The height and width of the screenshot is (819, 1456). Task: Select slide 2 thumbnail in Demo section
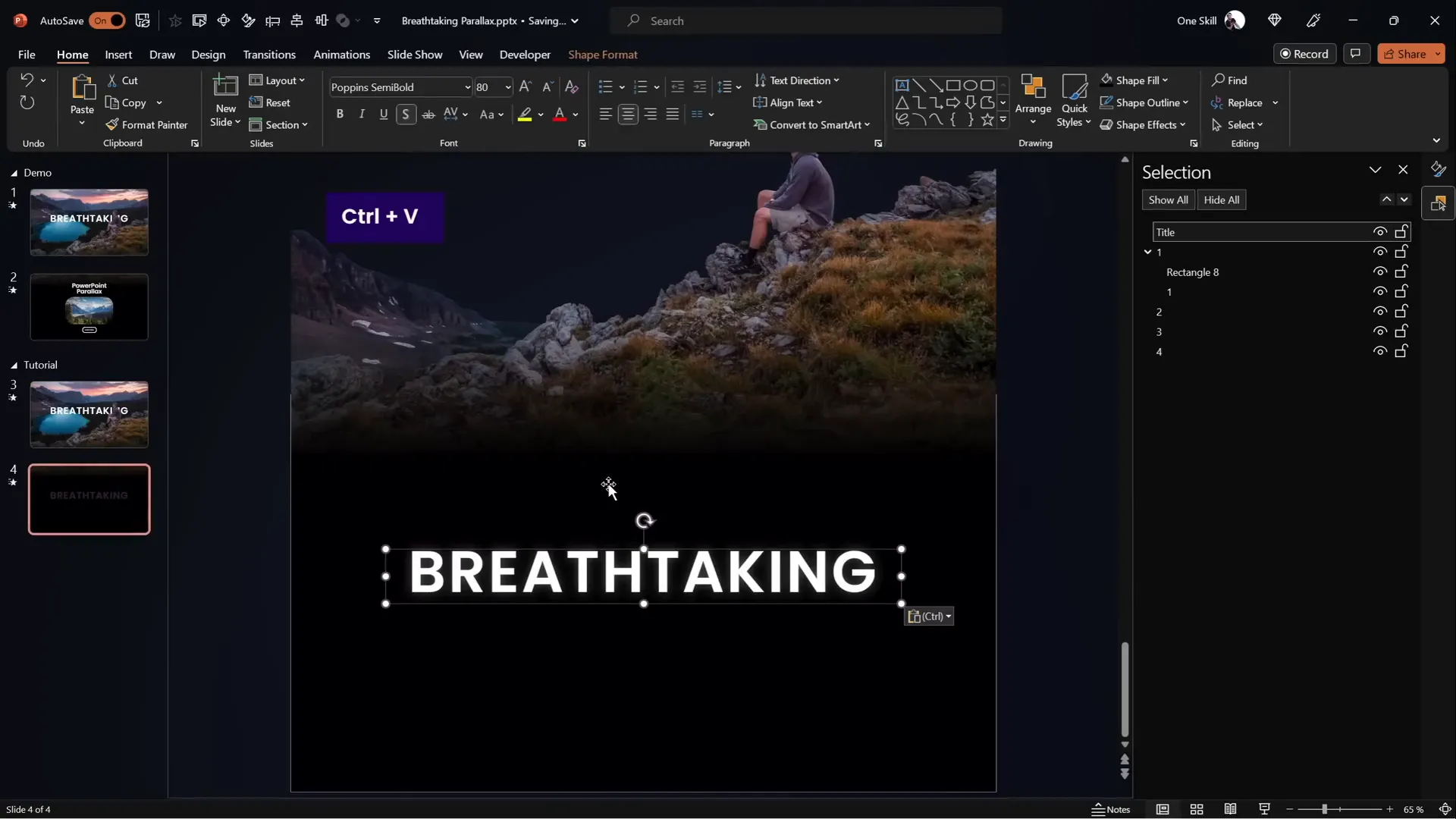pyautogui.click(x=88, y=307)
